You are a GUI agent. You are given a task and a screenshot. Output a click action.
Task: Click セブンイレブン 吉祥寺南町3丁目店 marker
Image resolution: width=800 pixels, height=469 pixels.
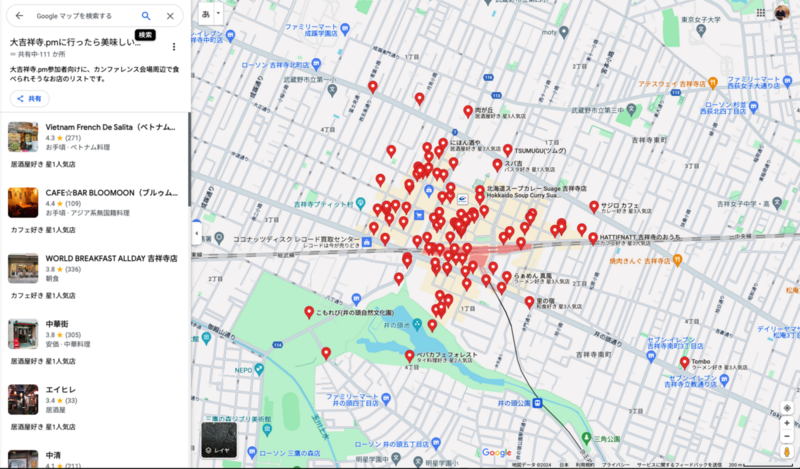click(651, 356)
